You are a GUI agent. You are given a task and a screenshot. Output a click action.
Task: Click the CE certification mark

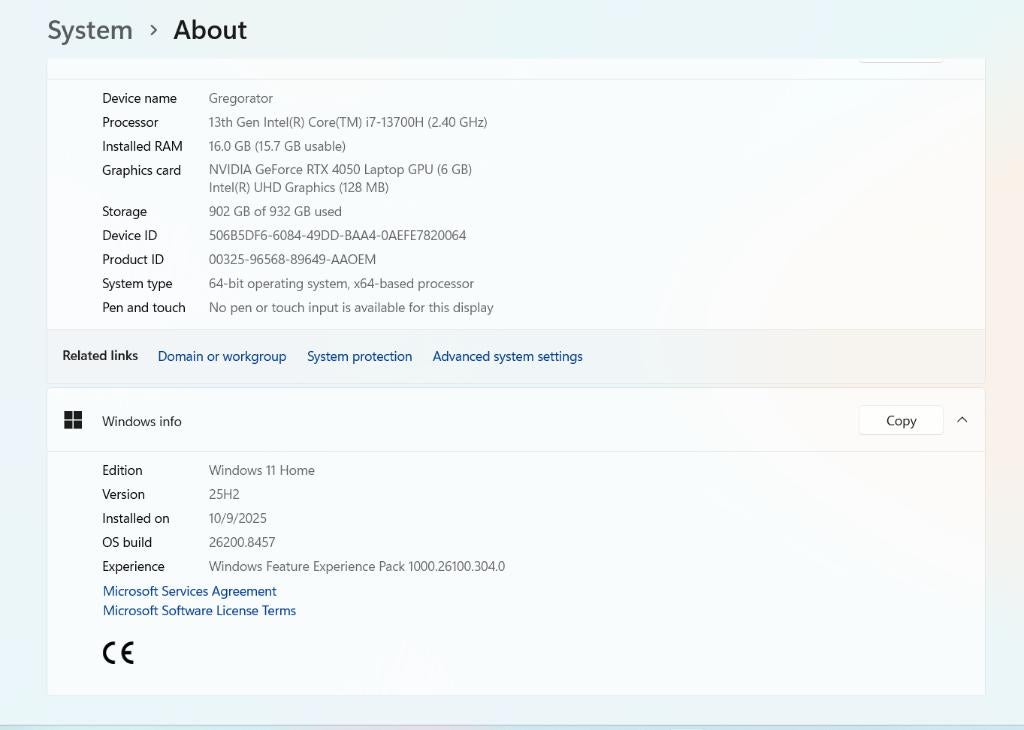point(118,652)
